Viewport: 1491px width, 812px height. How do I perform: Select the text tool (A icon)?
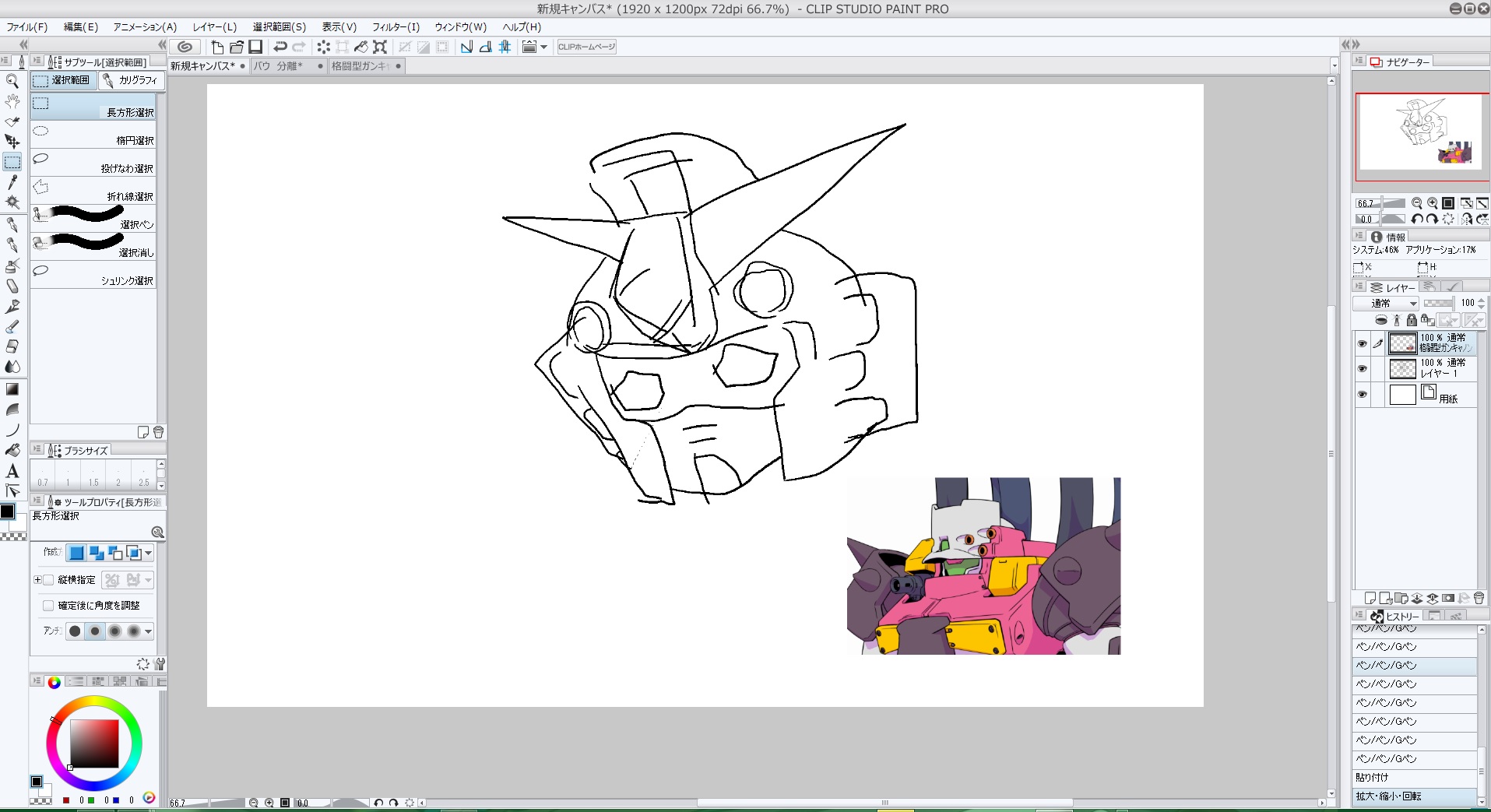12,471
